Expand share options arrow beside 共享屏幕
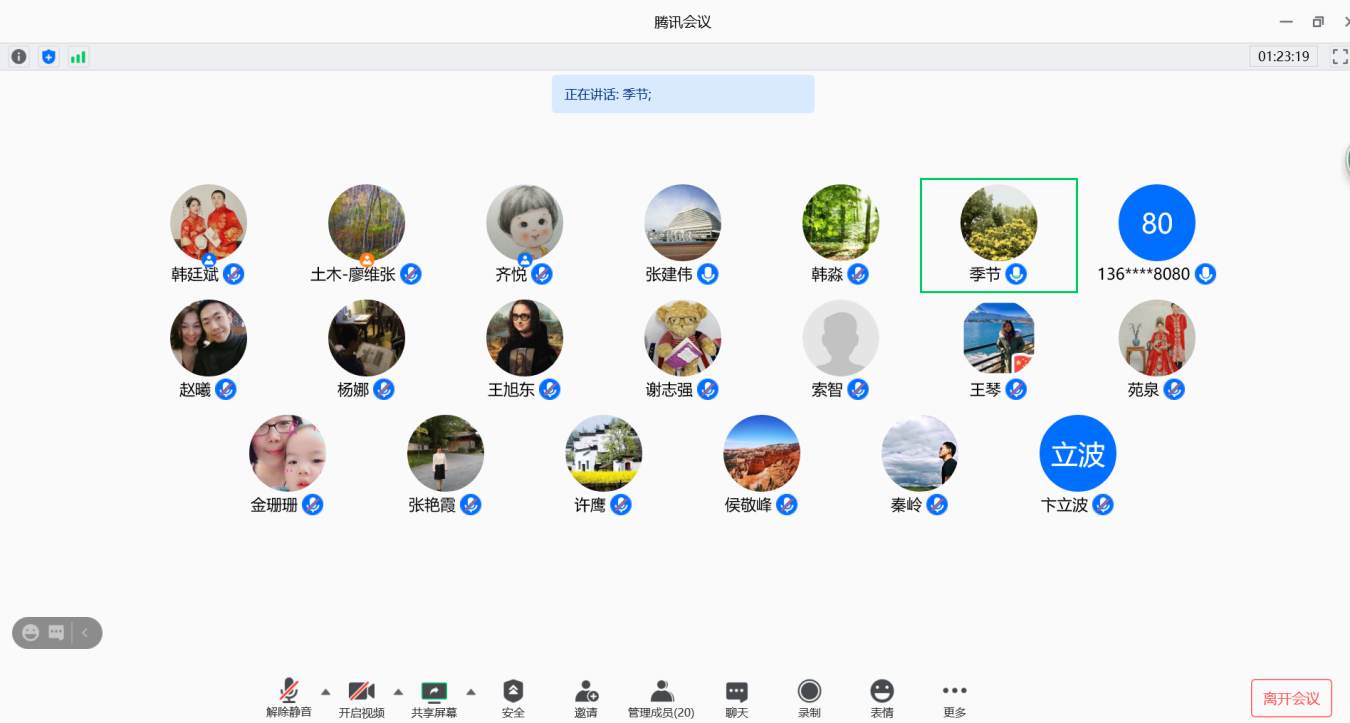The width and height of the screenshot is (1350, 723). pyautogui.click(x=471, y=692)
